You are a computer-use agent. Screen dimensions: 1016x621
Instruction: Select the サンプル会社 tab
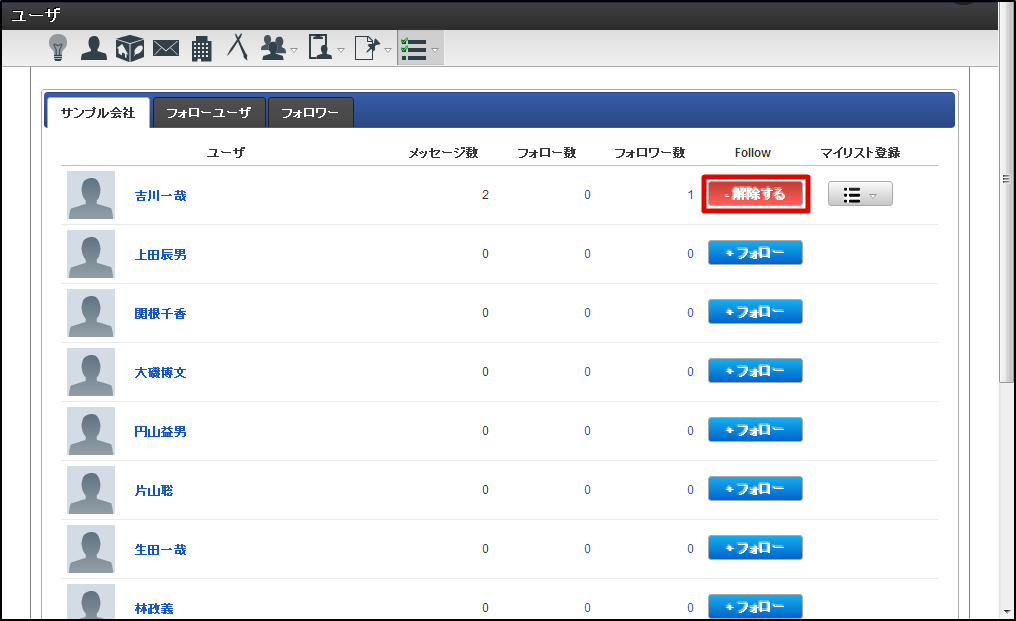(97, 113)
